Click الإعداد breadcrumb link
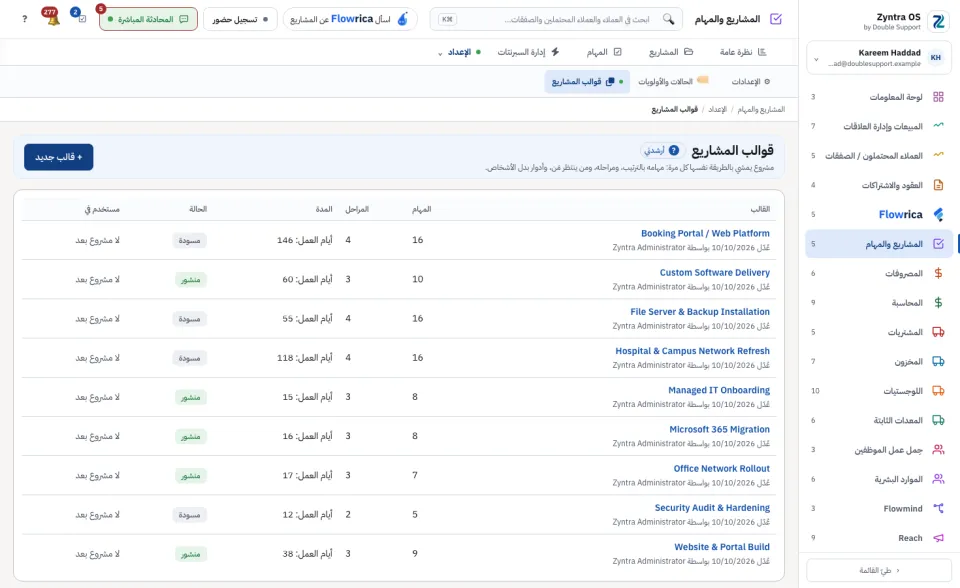The image size is (960, 588). pos(718,109)
